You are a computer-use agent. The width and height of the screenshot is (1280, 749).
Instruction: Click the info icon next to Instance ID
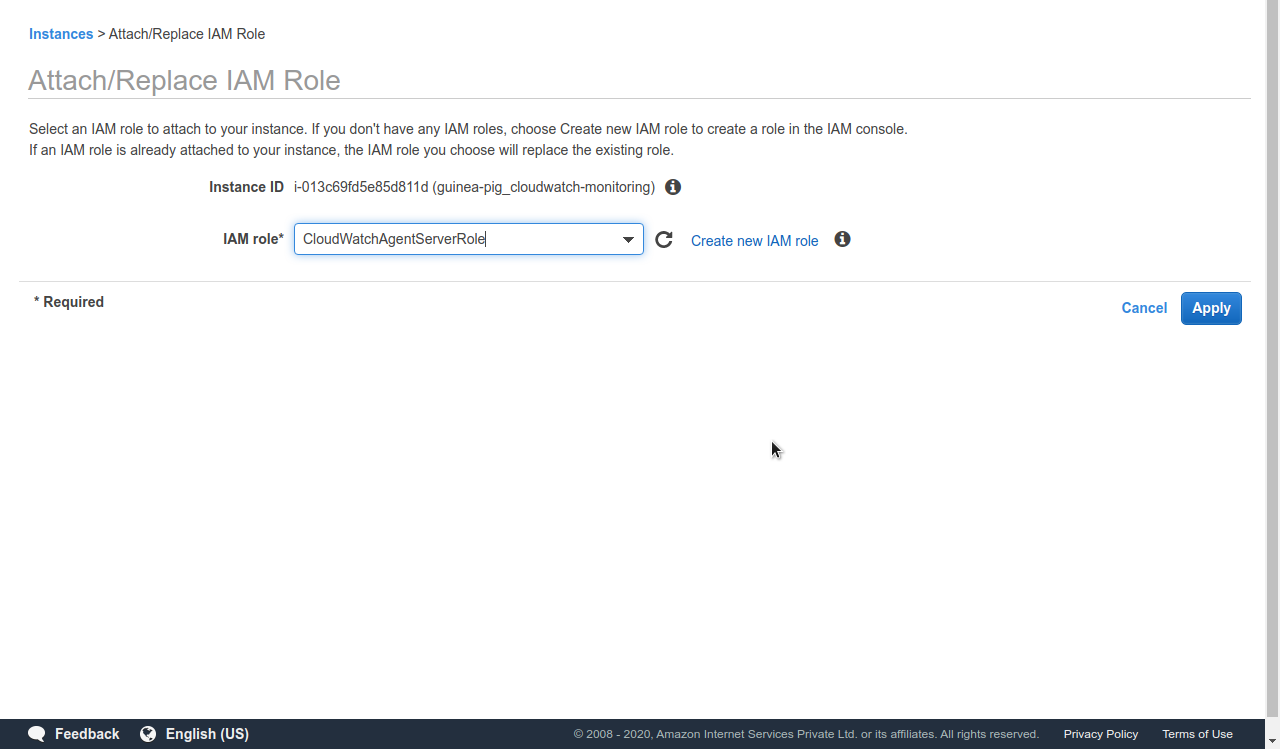pos(673,187)
